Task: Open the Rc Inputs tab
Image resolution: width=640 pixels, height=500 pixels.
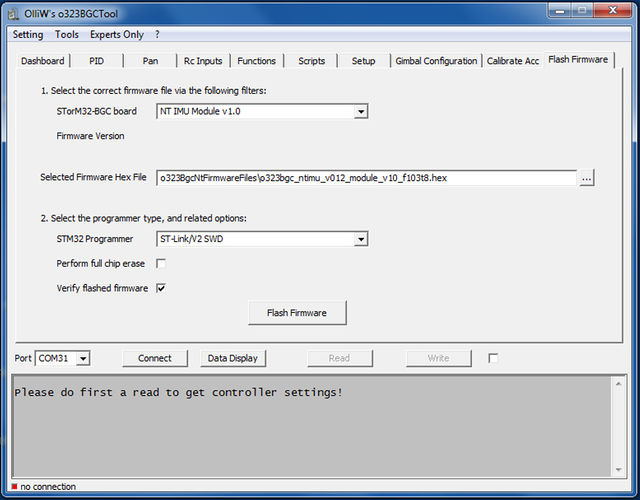Action: click(x=203, y=61)
